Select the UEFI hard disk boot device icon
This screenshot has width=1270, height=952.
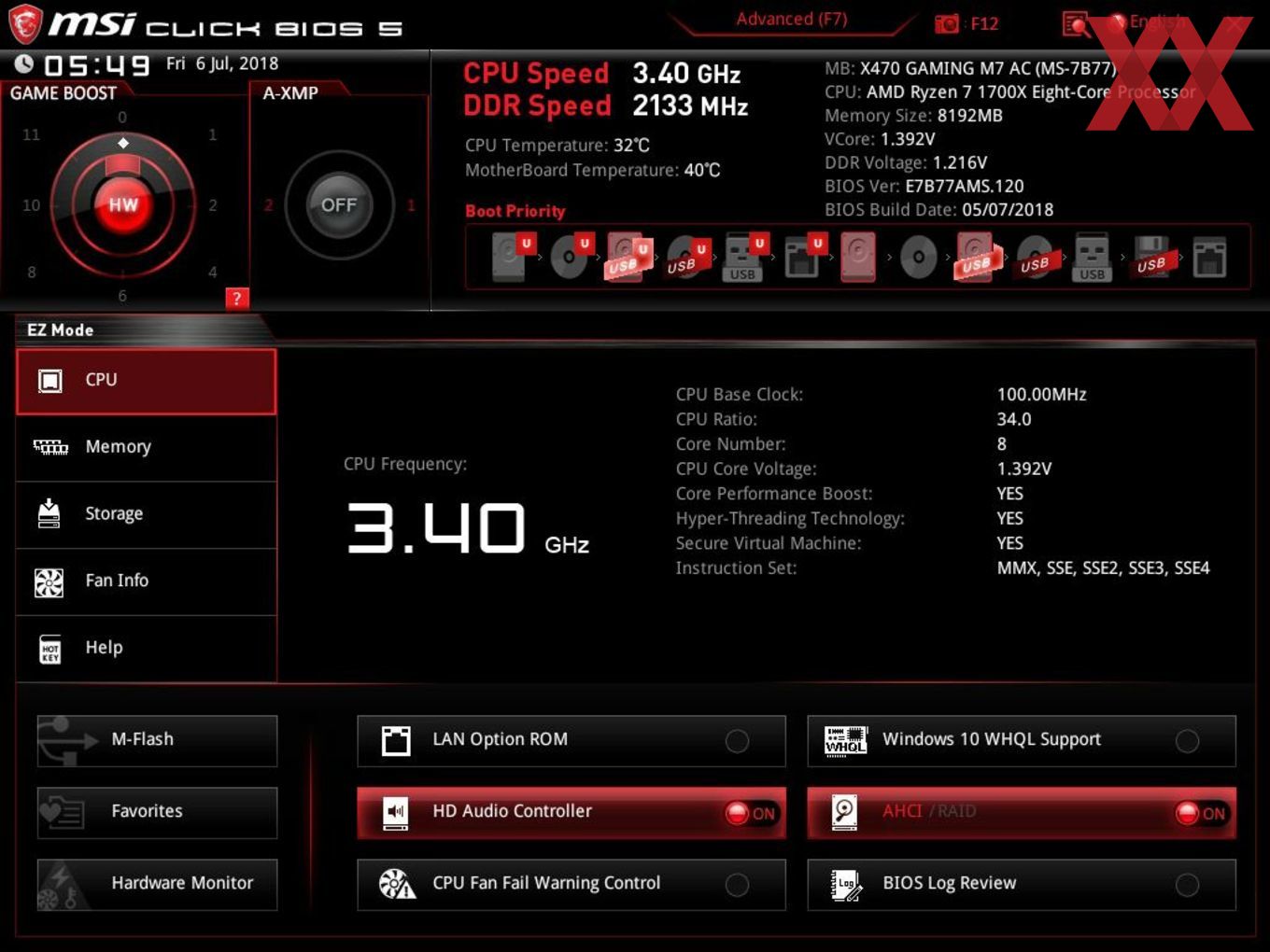tap(512, 258)
